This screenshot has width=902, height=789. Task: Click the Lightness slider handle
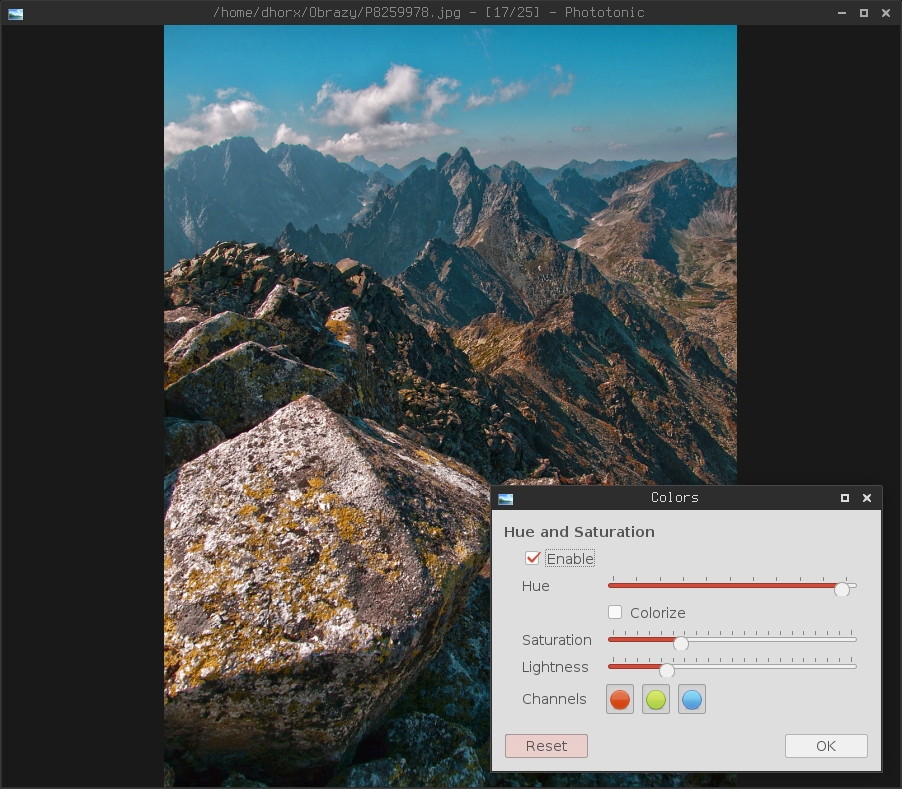pyautogui.click(x=666, y=670)
